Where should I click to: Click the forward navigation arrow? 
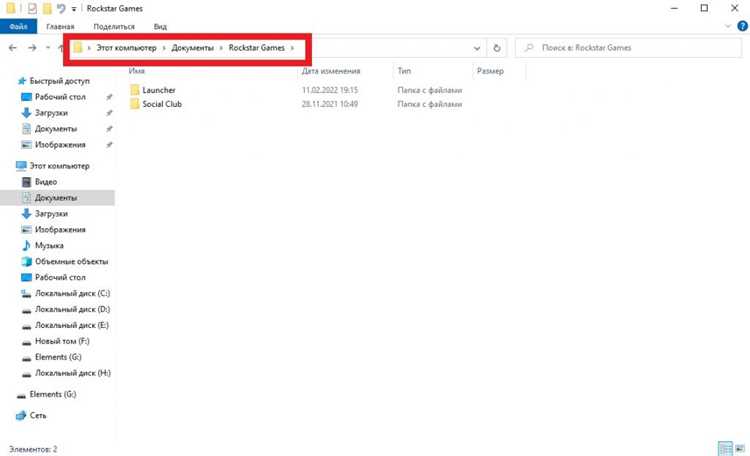(32, 48)
